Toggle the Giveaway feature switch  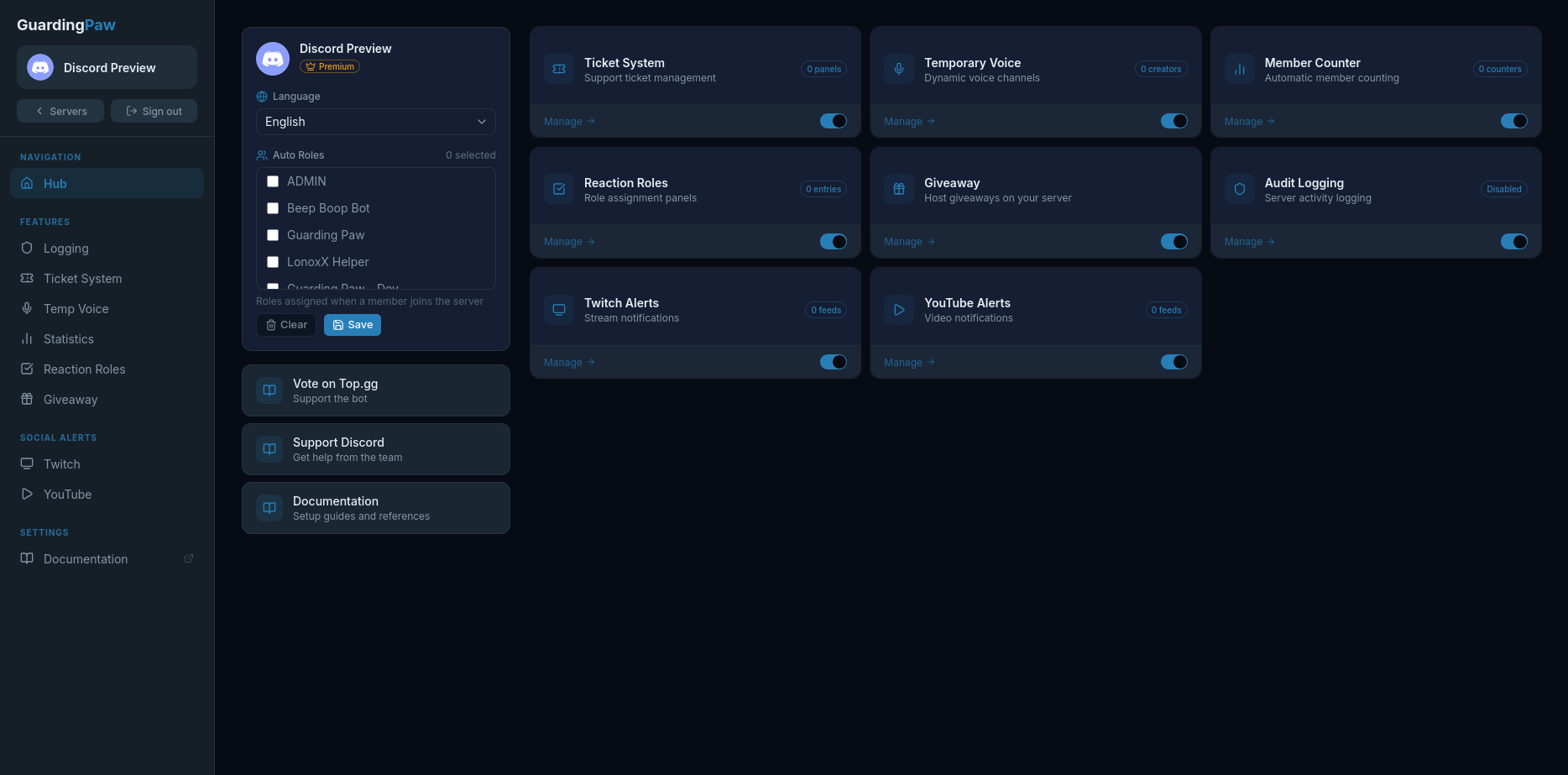click(1174, 242)
